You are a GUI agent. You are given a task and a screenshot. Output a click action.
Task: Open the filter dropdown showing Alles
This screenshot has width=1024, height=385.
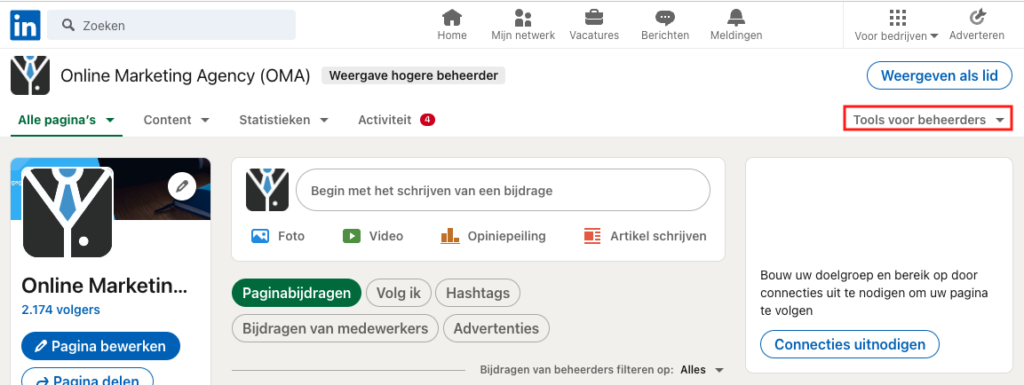coord(702,370)
